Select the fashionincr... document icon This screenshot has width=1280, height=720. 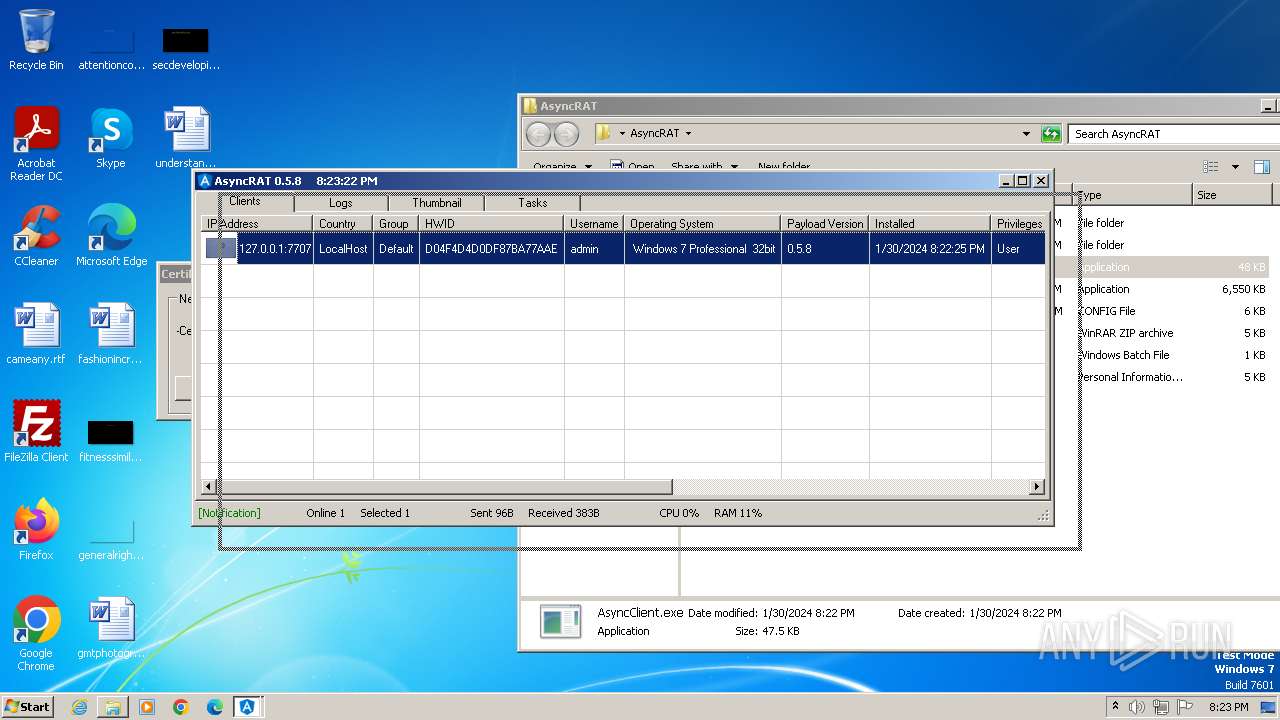111,334
